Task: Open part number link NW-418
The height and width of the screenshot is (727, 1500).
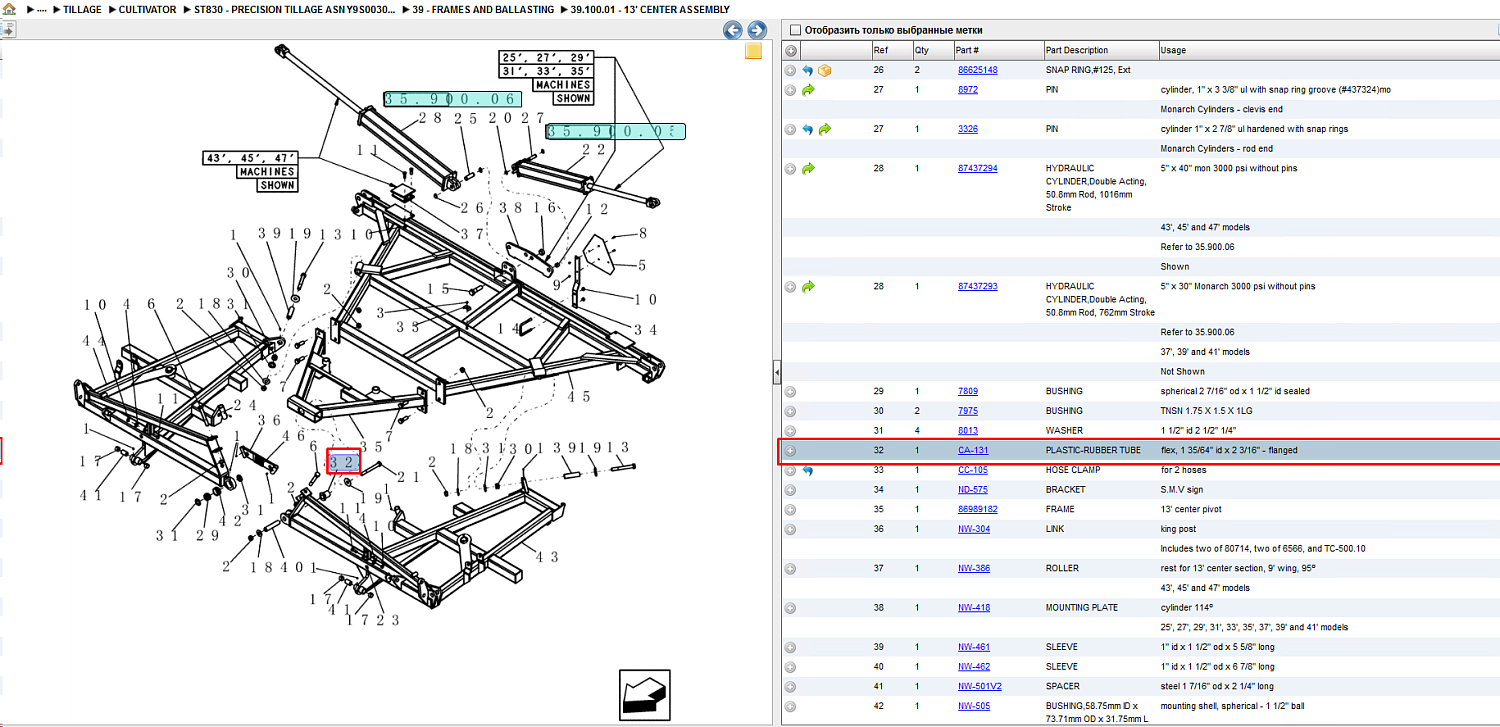Action: 973,608
